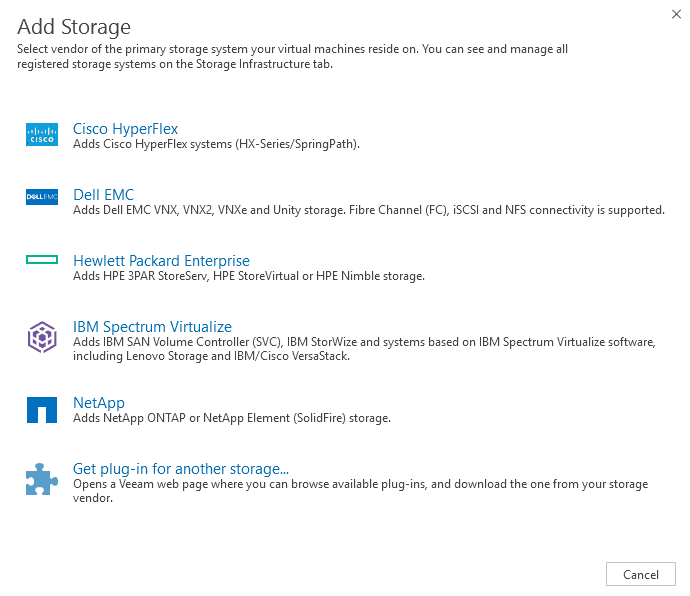Open Get plug-in for another storage link
This screenshot has width=690, height=596.
[181, 469]
